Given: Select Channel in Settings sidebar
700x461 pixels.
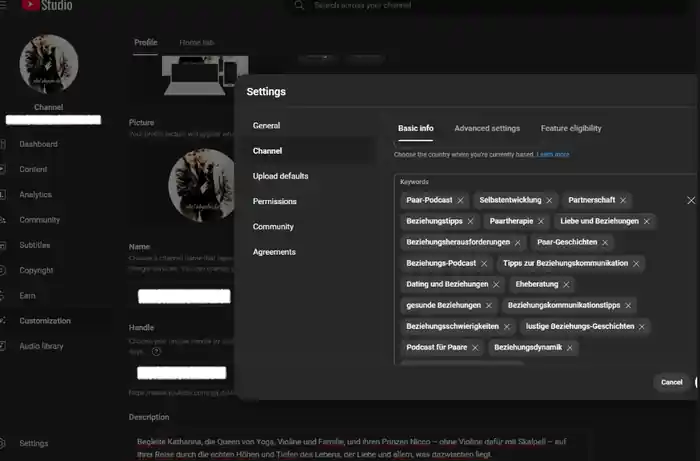Looking at the screenshot, I should (307, 151).
